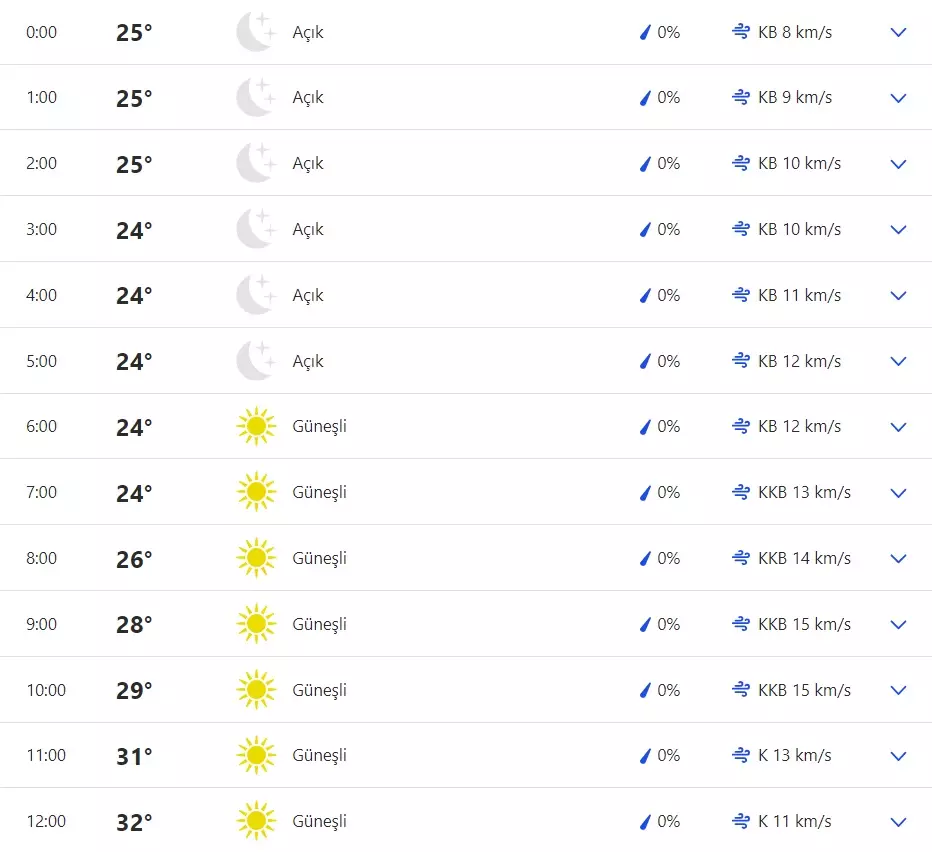Click the wind icon at 9:00
The image size is (932, 852).
pyautogui.click(x=741, y=625)
